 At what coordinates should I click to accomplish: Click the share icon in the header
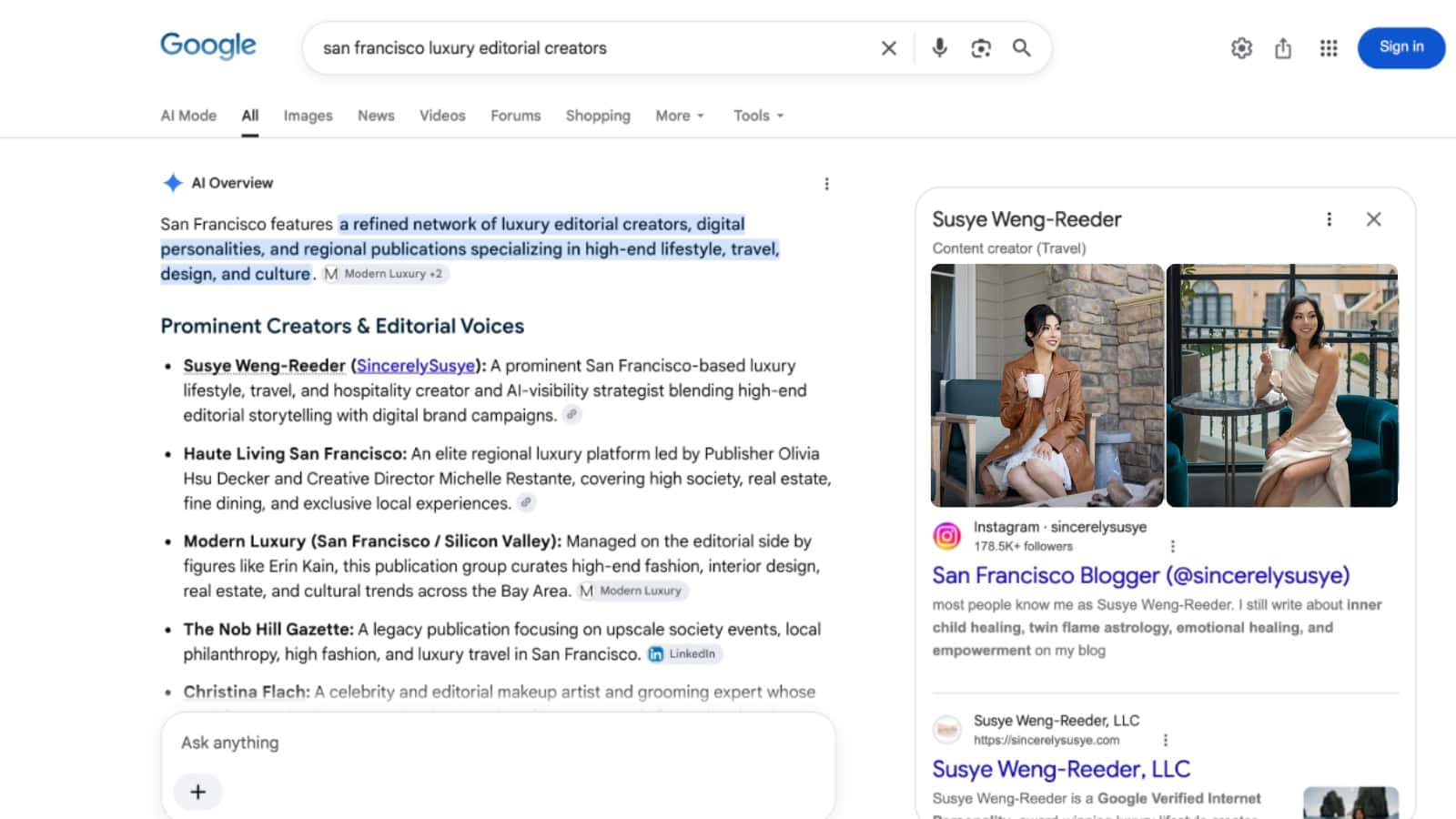(x=1283, y=48)
